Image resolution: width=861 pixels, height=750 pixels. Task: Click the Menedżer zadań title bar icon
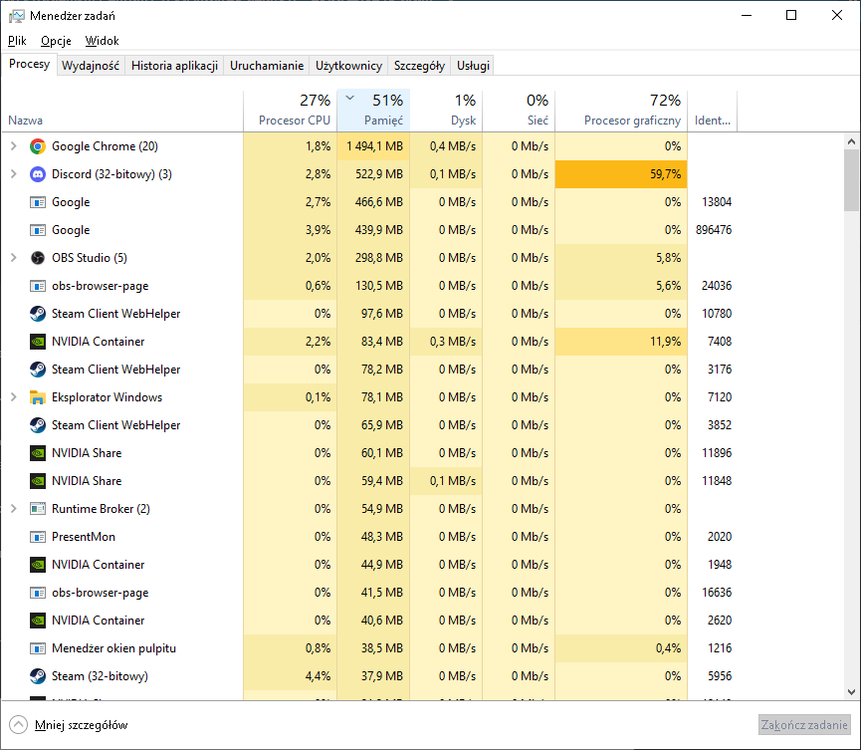[16, 16]
